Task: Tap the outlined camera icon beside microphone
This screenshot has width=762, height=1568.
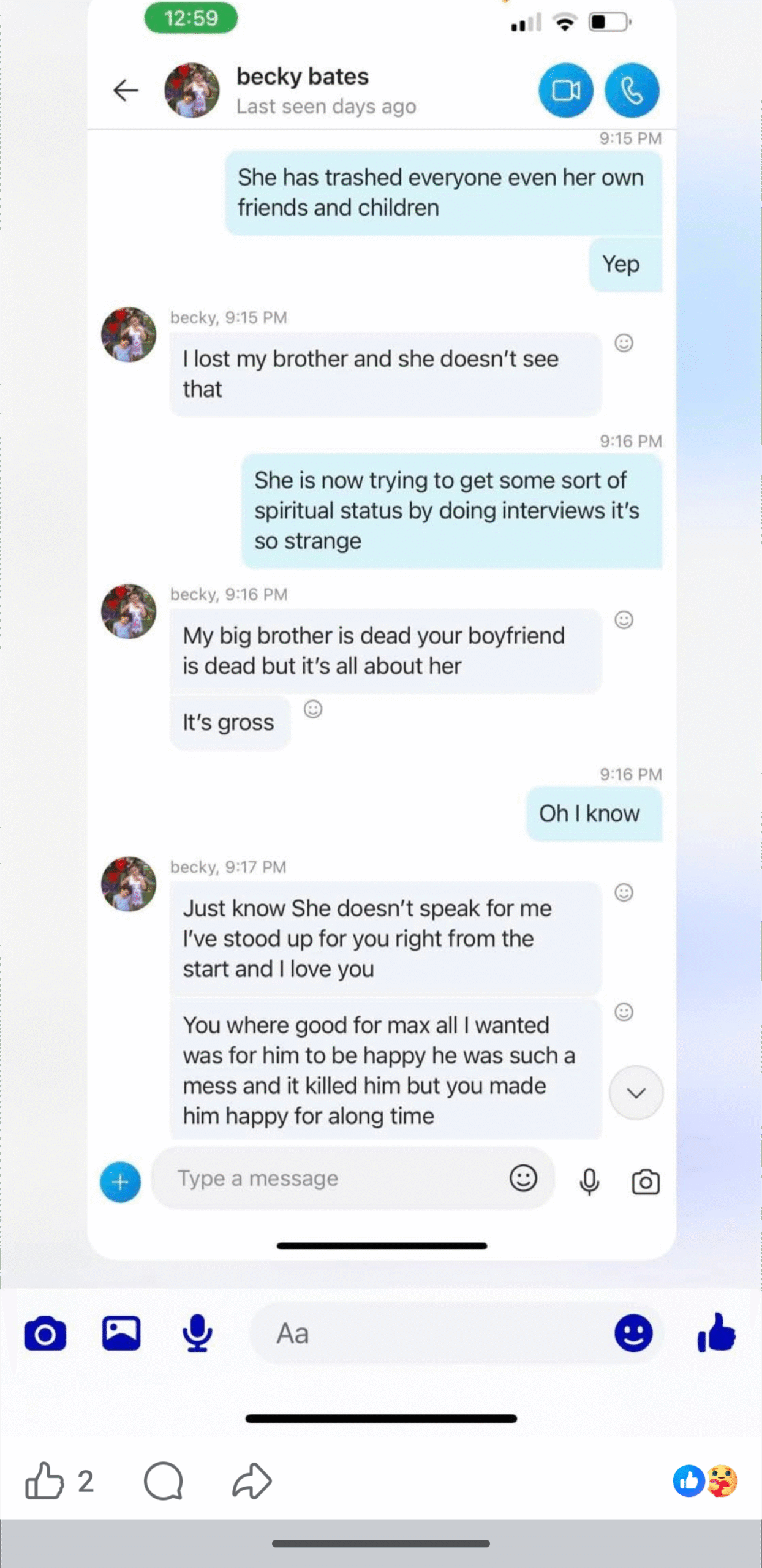Action: click(x=646, y=1182)
